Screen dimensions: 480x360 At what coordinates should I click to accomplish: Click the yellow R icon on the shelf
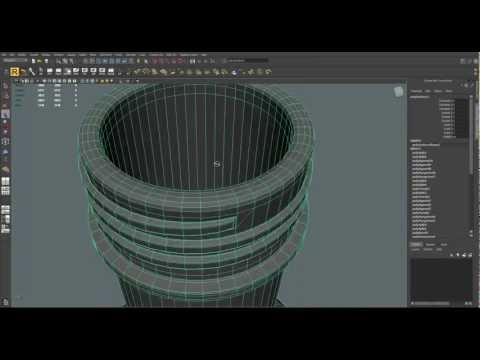coord(14,71)
